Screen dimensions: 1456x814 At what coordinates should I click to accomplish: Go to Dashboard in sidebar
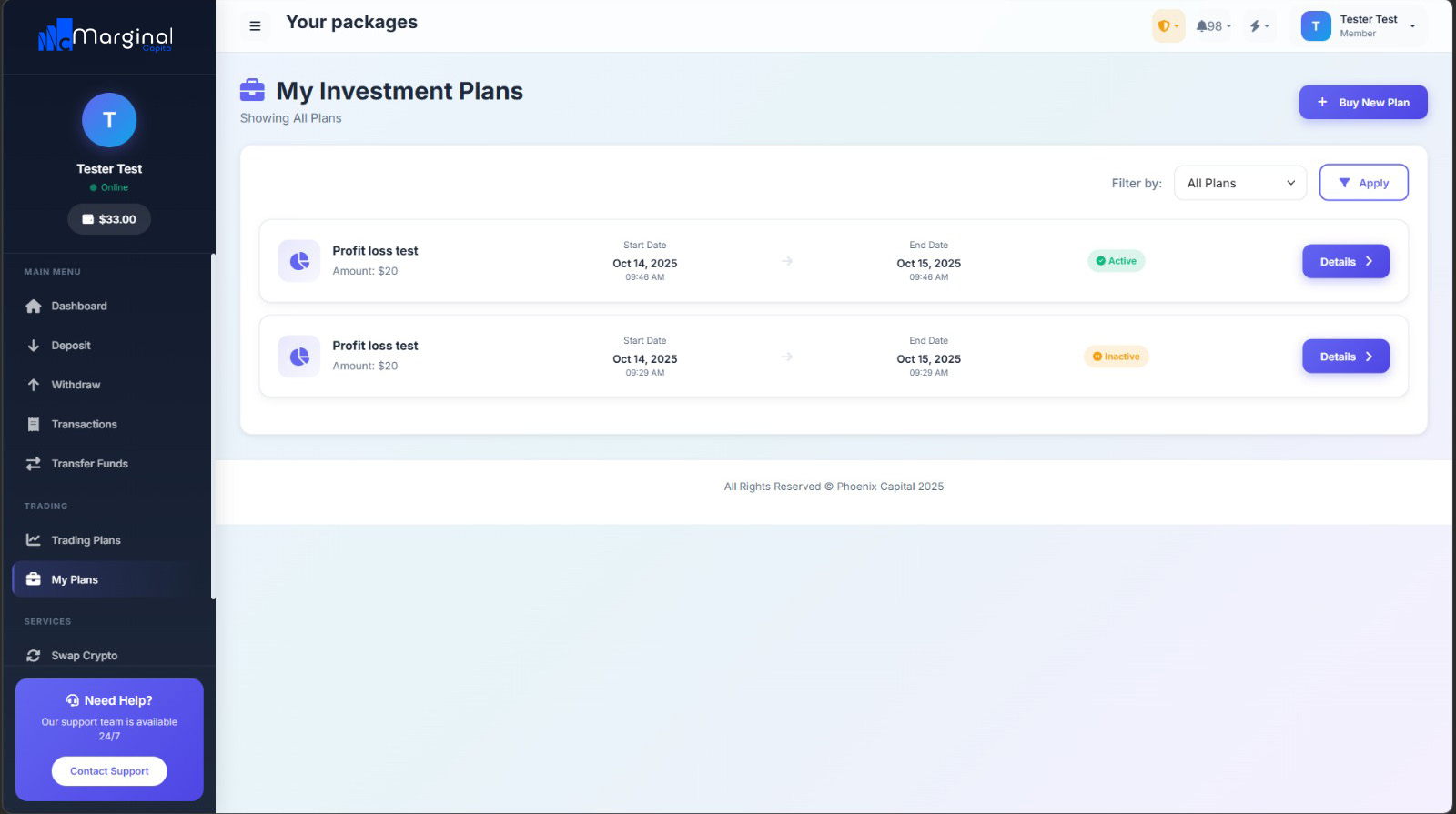tap(78, 307)
